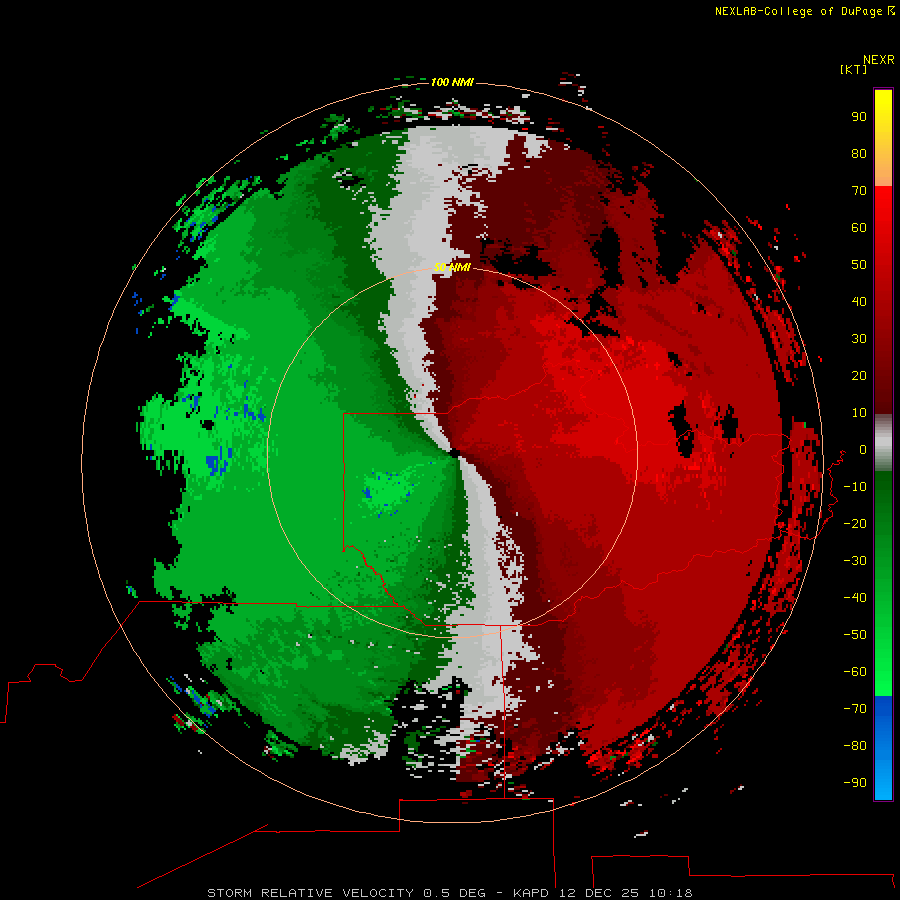Click the 80 value on the velocity scale
This screenshot has height=900, width=900.
[859, 153]
